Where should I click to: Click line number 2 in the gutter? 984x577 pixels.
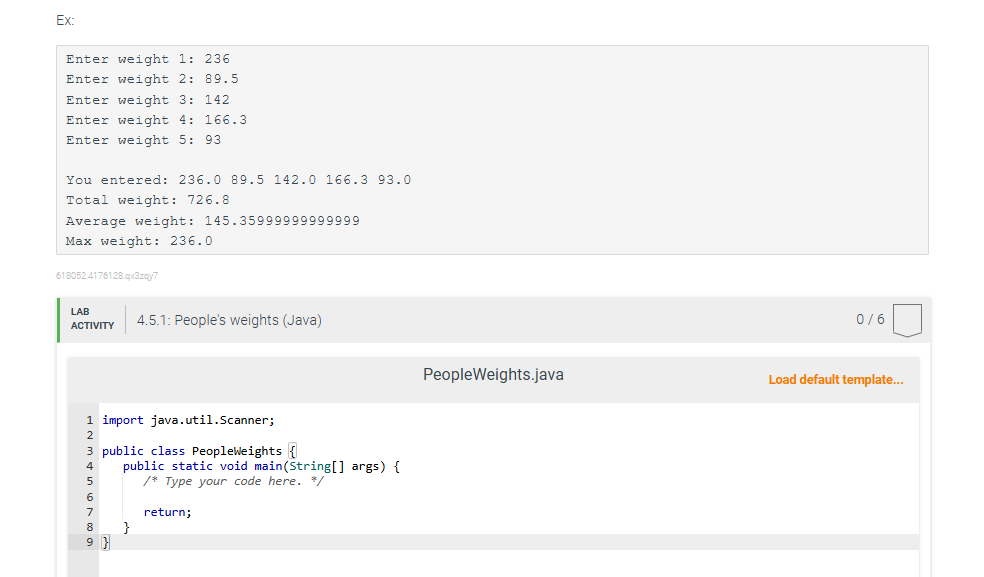coord(90,435)
